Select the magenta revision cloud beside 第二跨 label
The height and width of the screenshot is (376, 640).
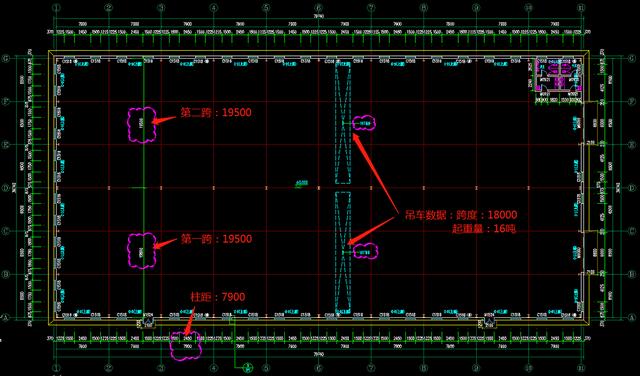coord(142,125)
